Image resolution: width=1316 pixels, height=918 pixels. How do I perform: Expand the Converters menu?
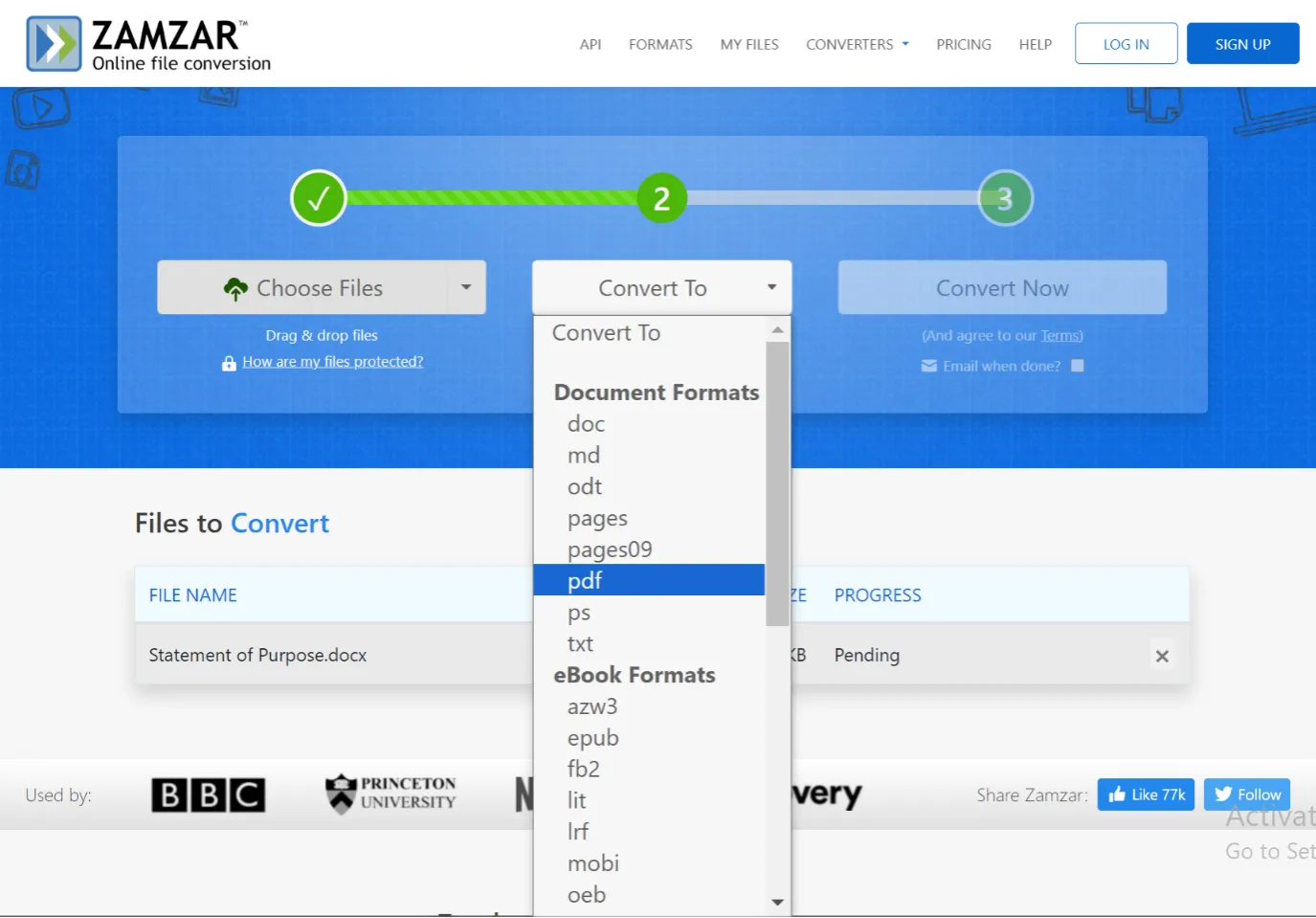[858, 44]
